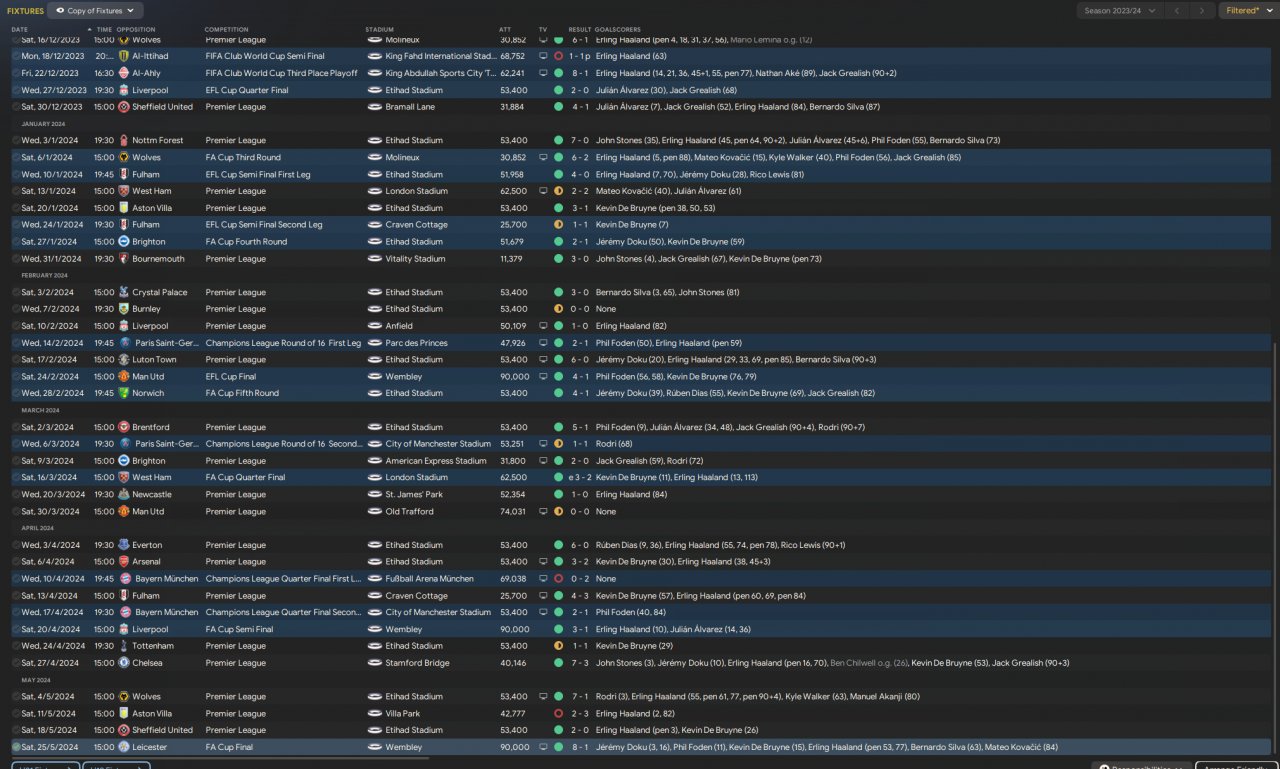The height and width of the screenshot is (769, 1280).
Task: Tick the selector circle for Sat, 30/12/2023
Action: 16,107
